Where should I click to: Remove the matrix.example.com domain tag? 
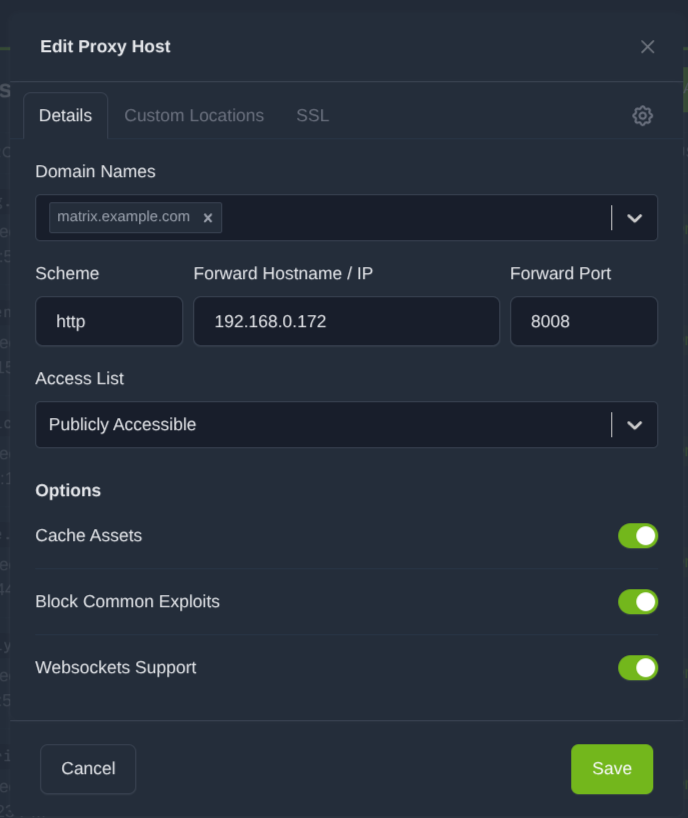click(208, 218)
